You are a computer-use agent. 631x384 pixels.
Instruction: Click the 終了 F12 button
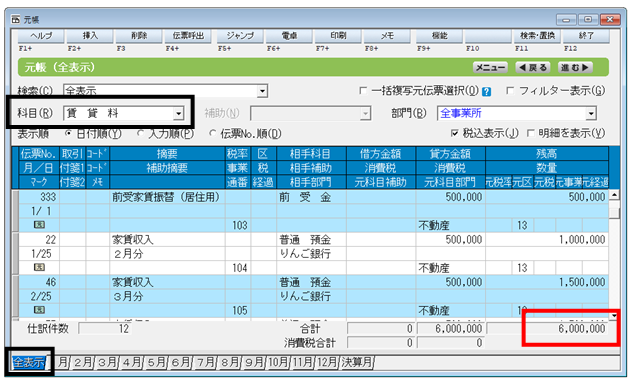[586, 36]
